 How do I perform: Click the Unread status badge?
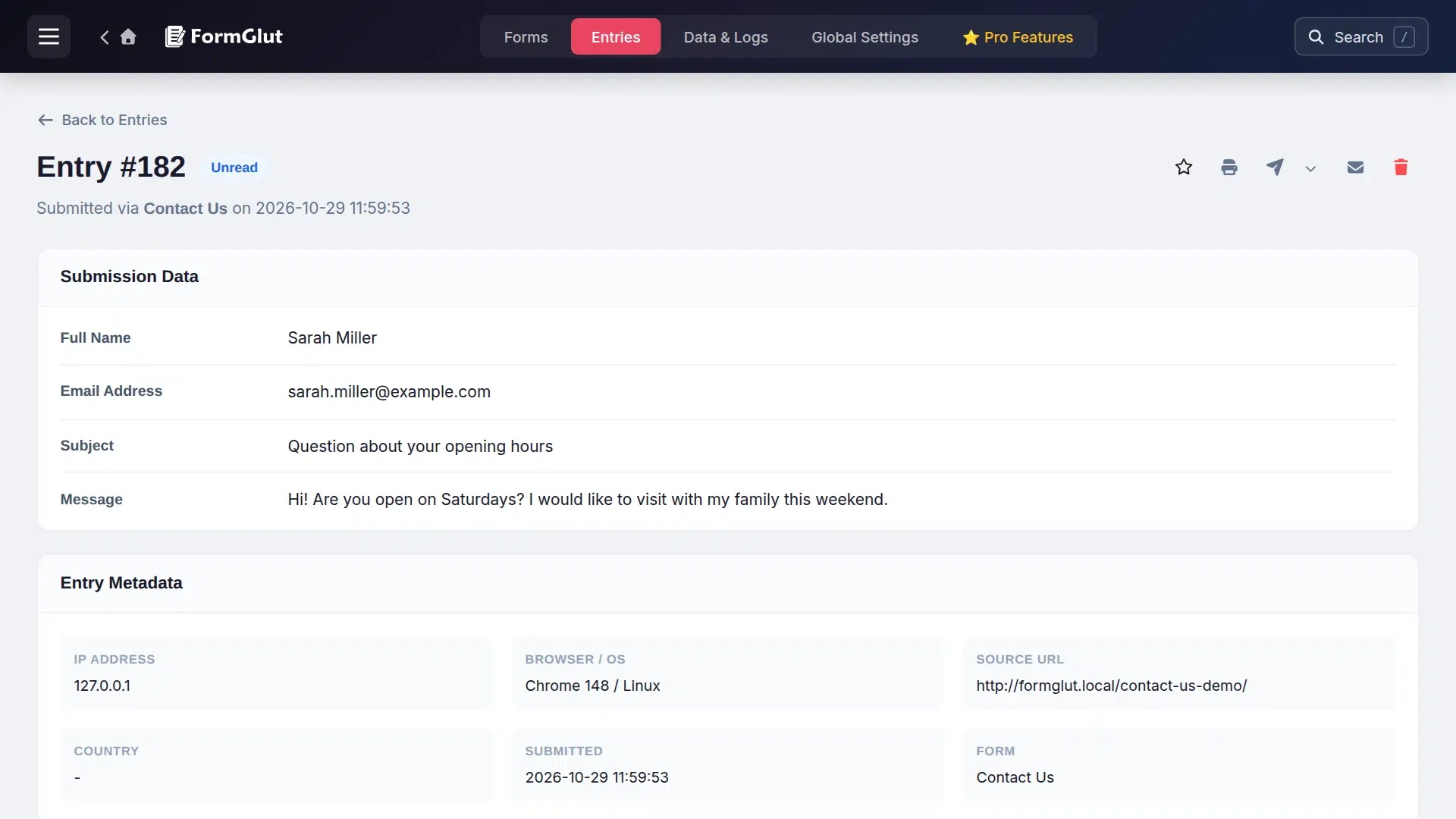[234, 168]
